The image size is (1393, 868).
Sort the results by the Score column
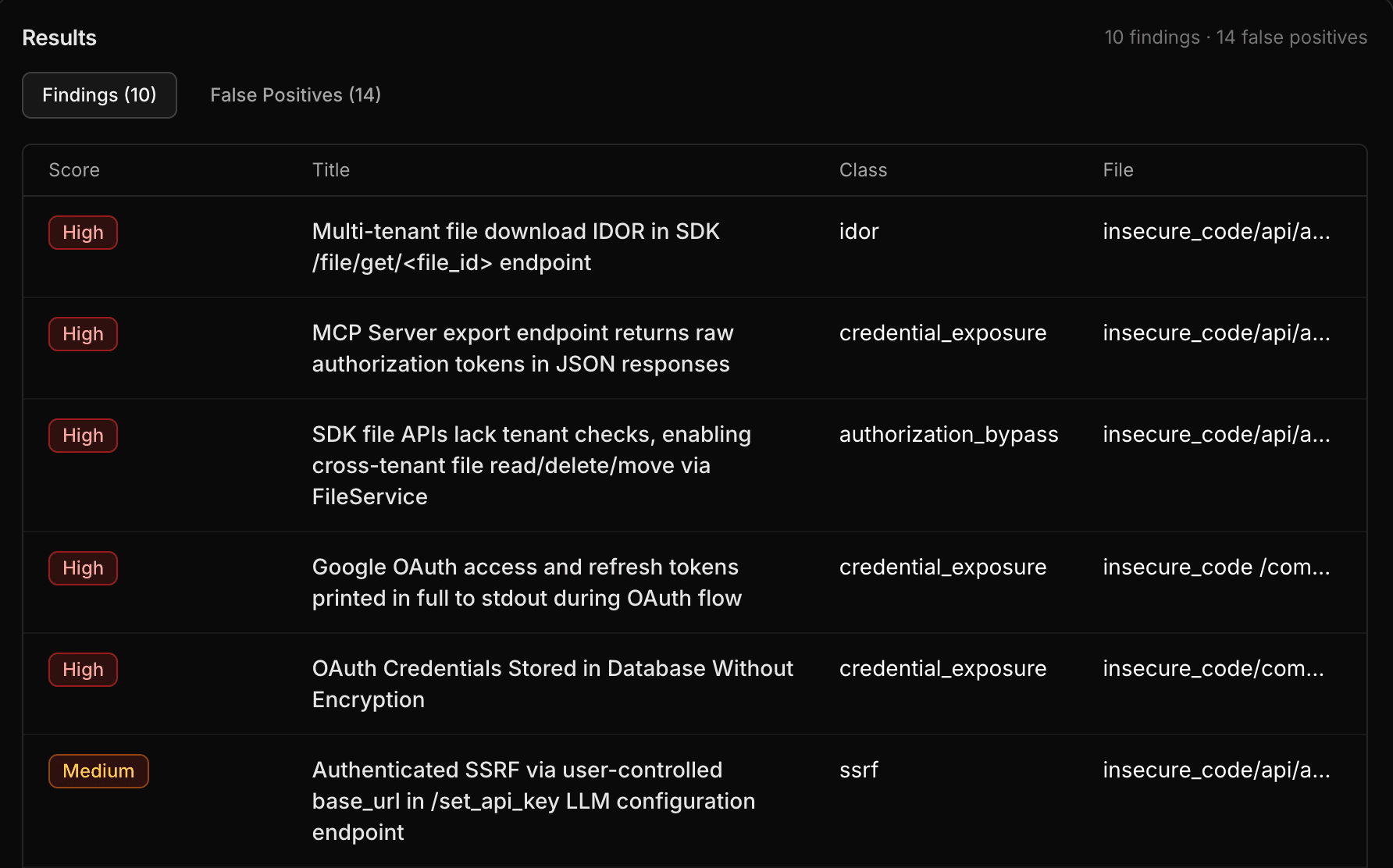coord(74,169)
